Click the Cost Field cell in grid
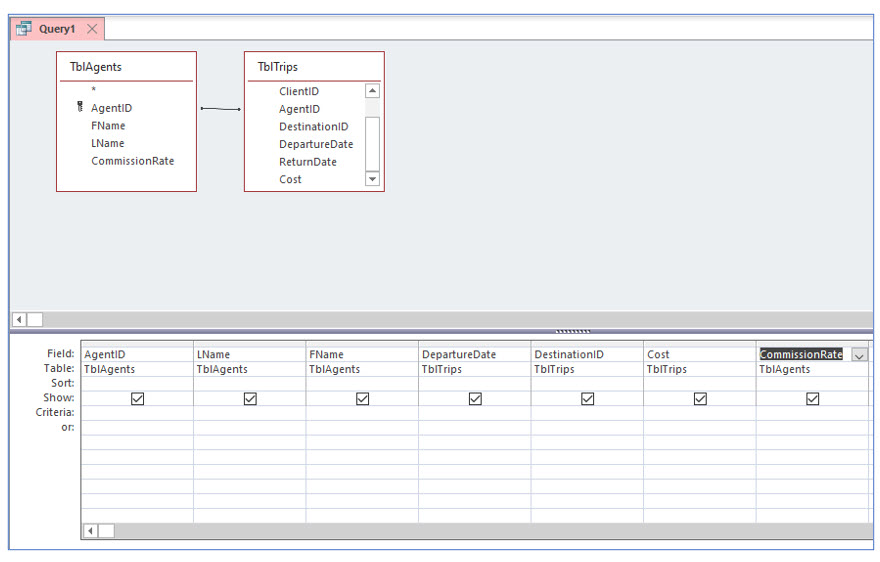Screen dimensions: 880x562 click(700, 354)
